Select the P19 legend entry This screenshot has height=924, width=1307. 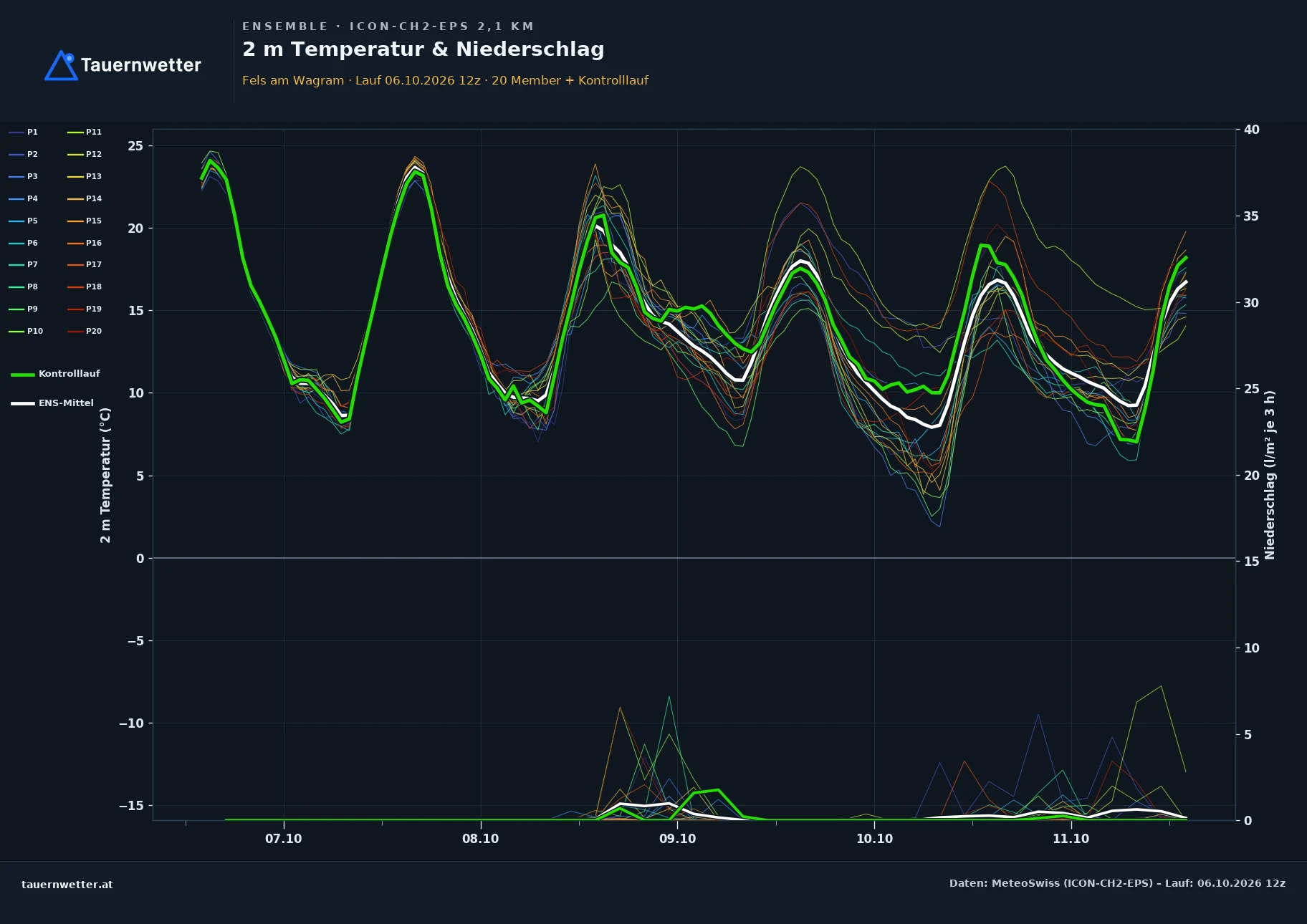(x=85, y=309)
